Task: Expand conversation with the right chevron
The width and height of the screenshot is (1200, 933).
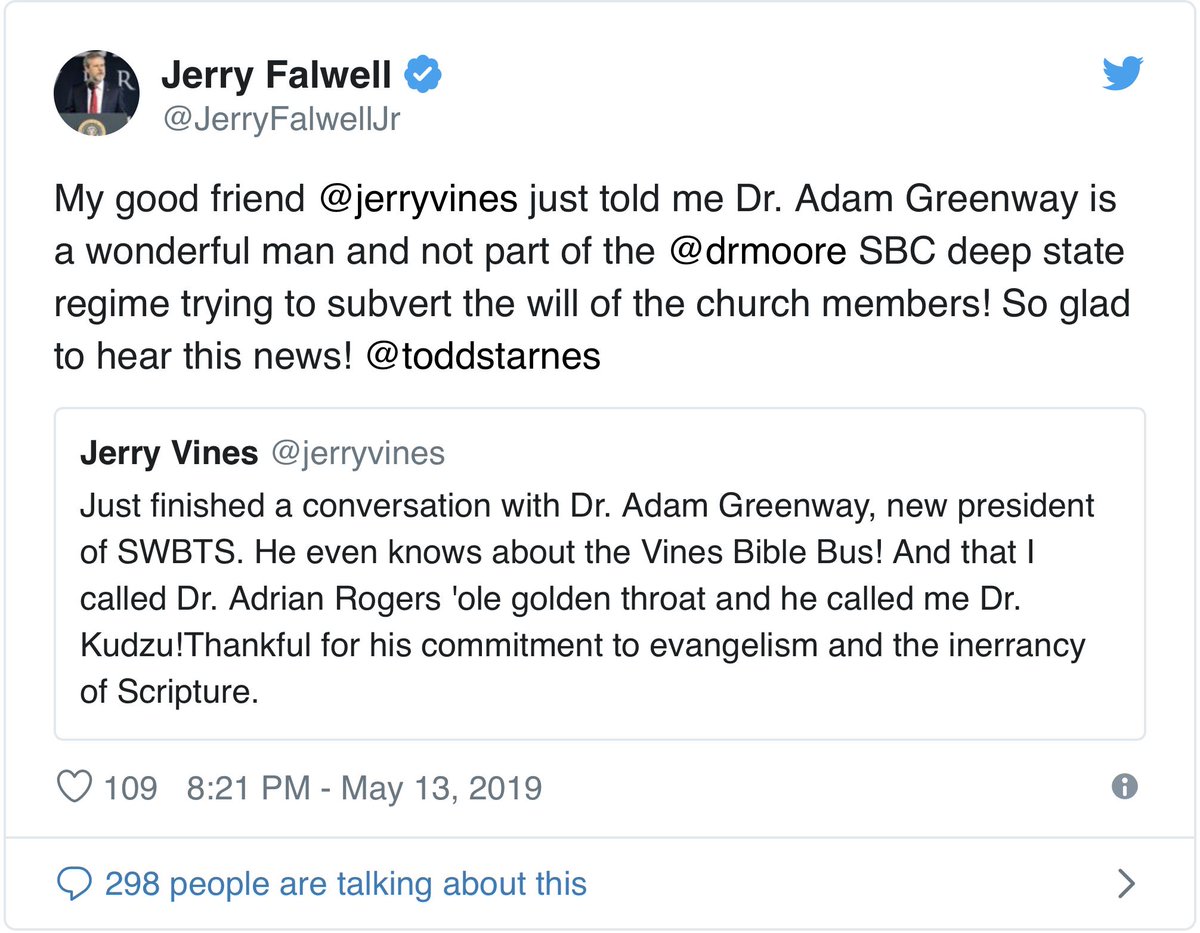Action: pyautogui.click(x=1126, y=883)
